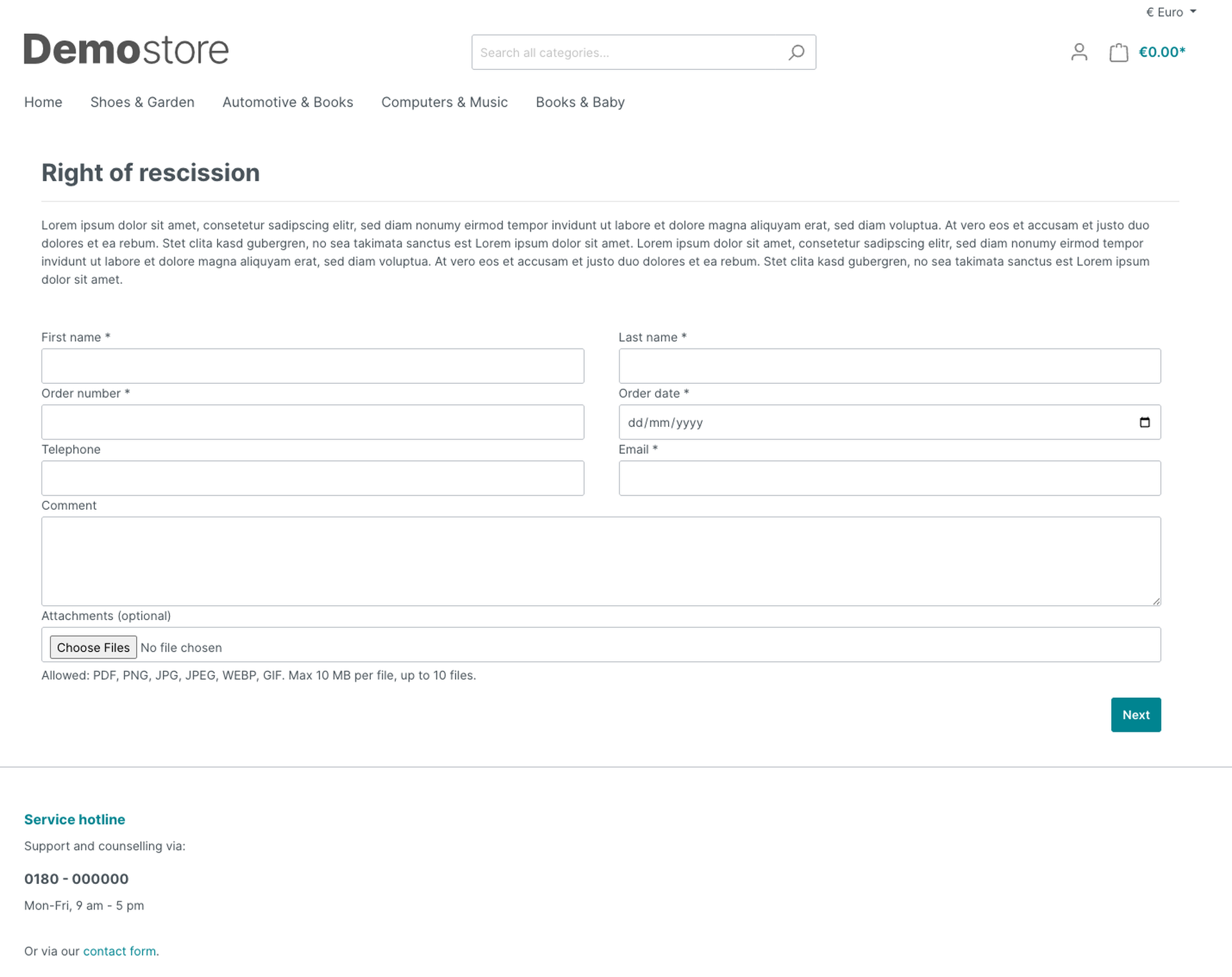
Task: Focus the Email field
Action: click(889, 478)
